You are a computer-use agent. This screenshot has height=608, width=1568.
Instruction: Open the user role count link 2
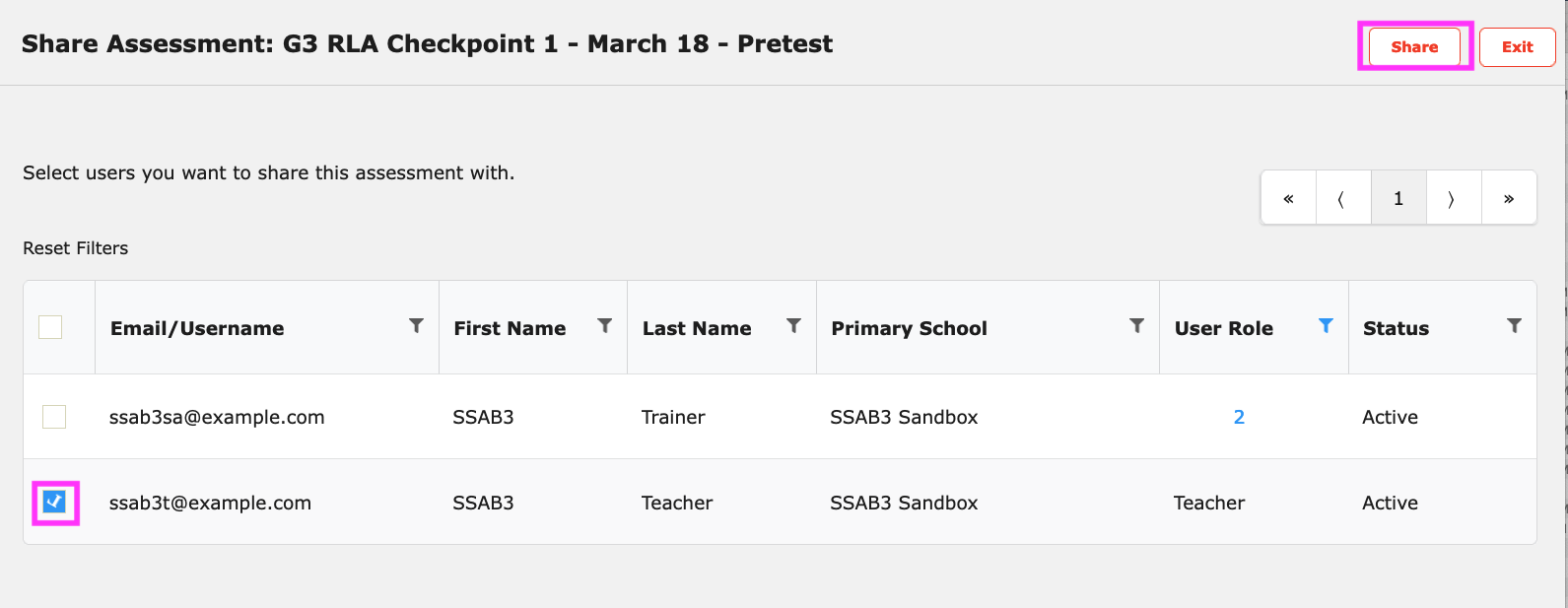coord(1239,417)
